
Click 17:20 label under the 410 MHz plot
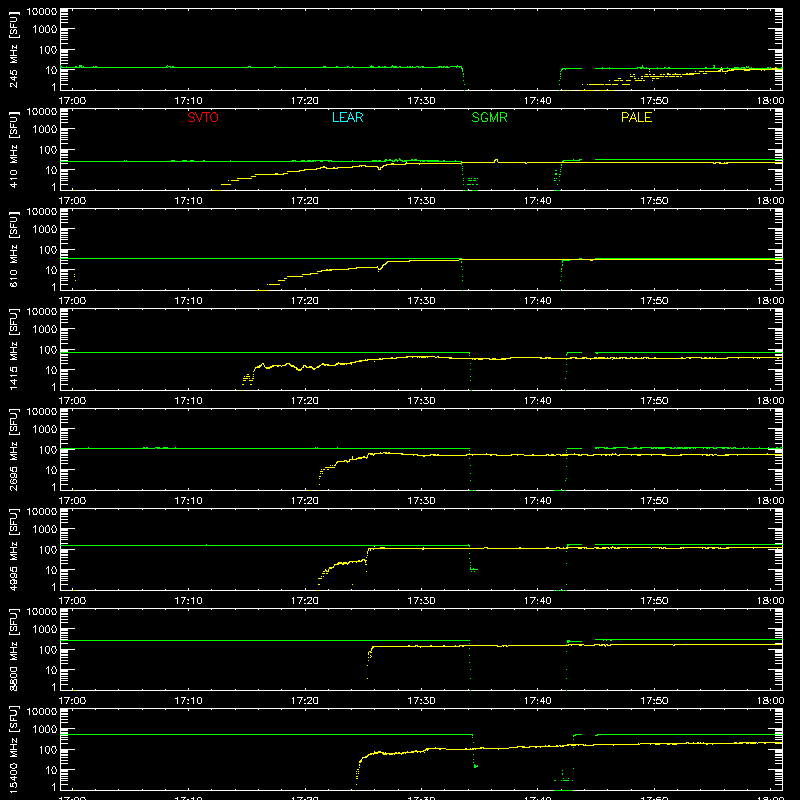305,201
